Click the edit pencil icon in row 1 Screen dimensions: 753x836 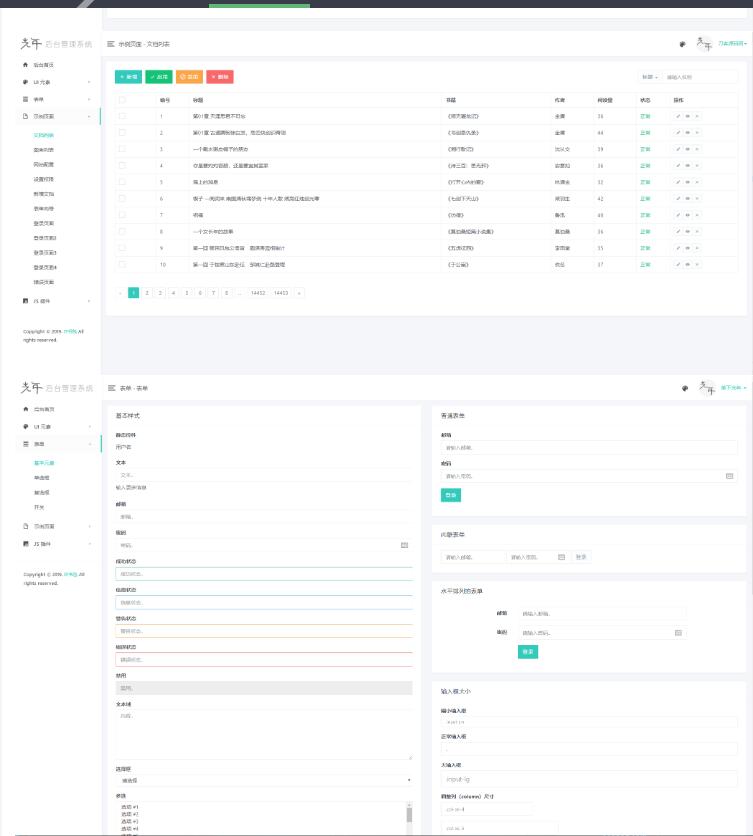[678, 116]
